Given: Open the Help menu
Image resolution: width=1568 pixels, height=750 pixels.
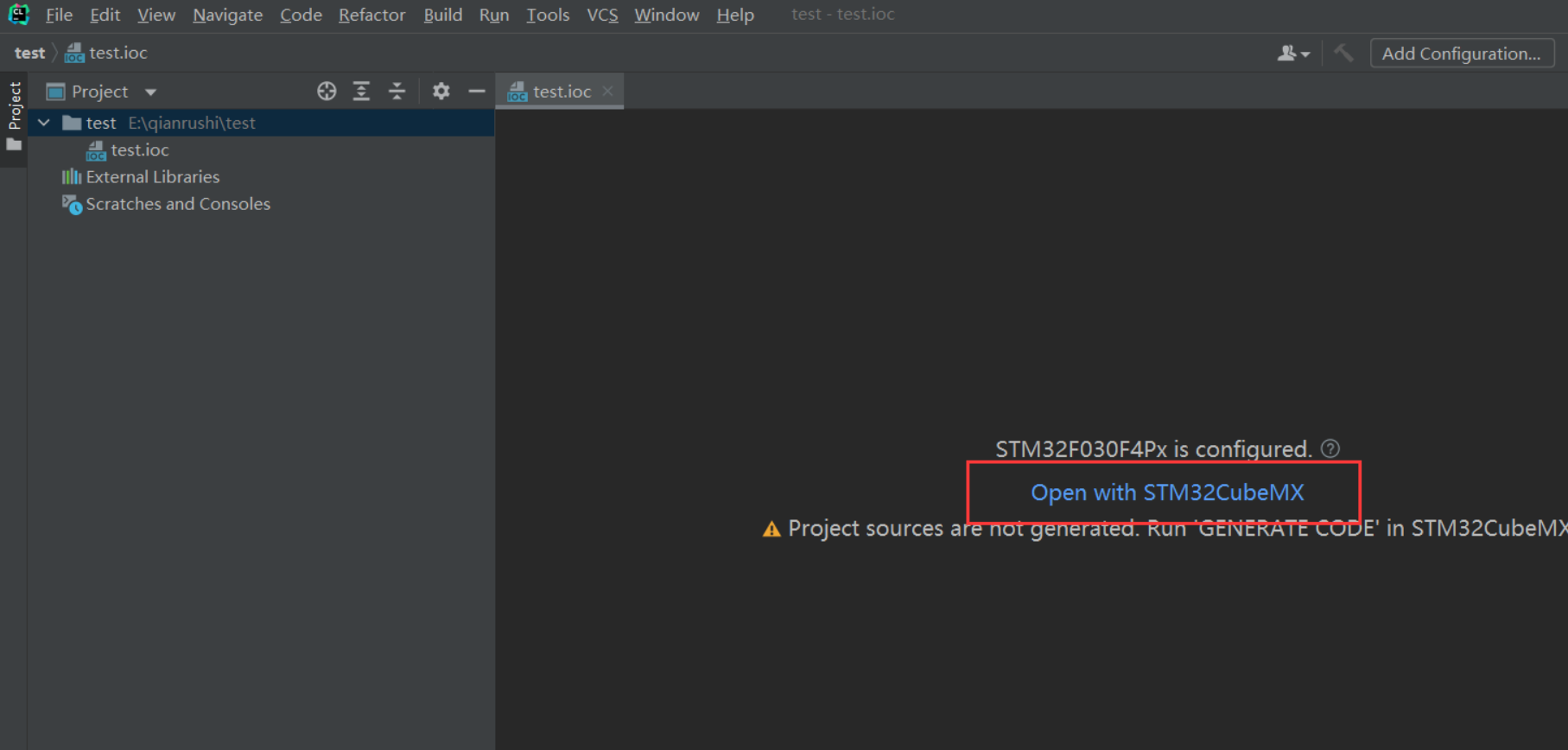Looking at the screenshot, I should coord(735,15).
